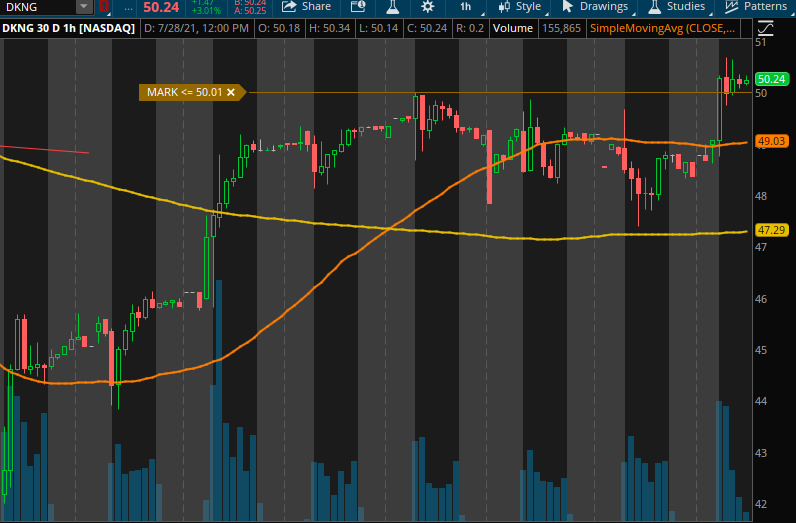Screen dimensions: 796x523
Task: Open chart settings gear icon
Action: tap(428, 7)
